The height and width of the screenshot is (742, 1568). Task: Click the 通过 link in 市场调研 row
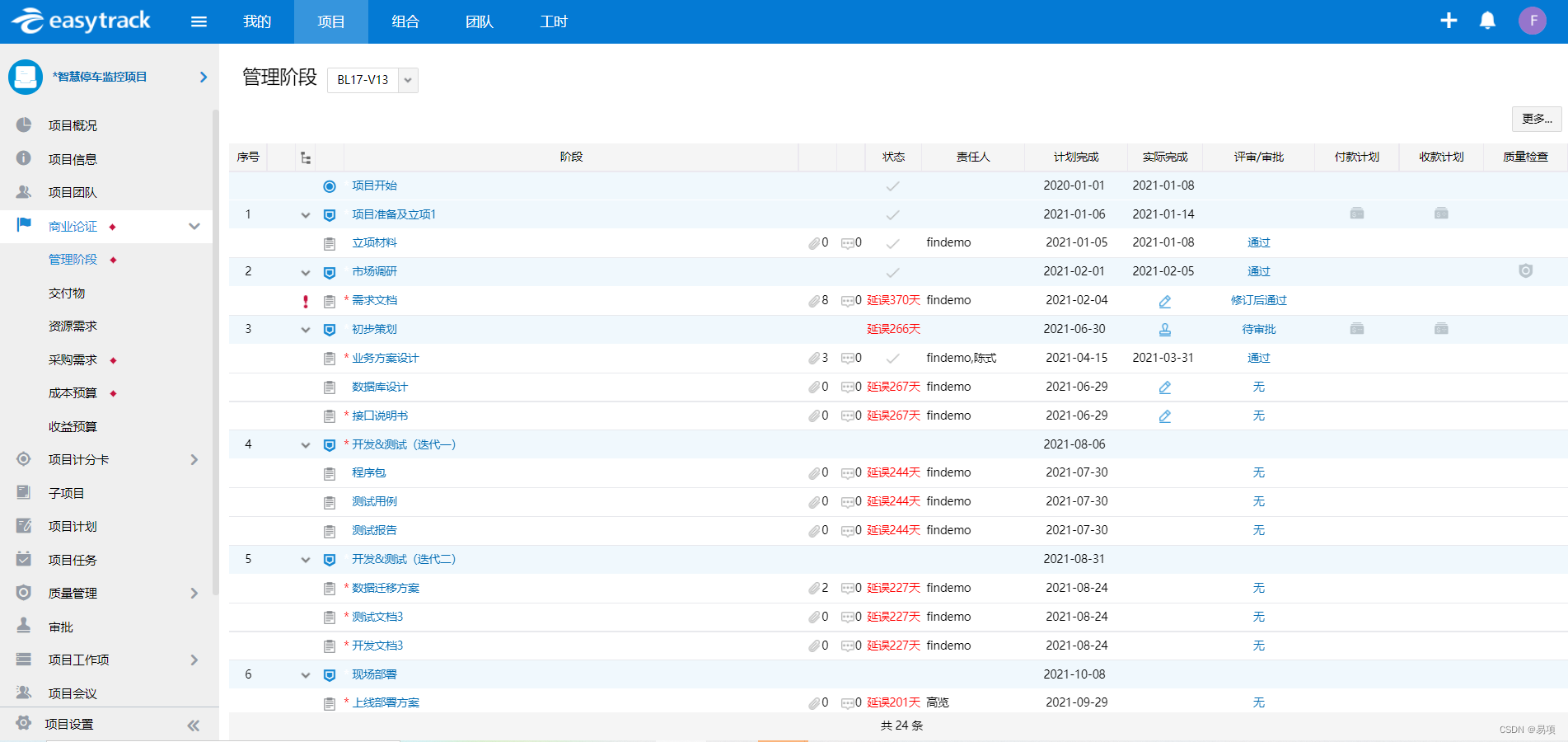(1259, 271)
